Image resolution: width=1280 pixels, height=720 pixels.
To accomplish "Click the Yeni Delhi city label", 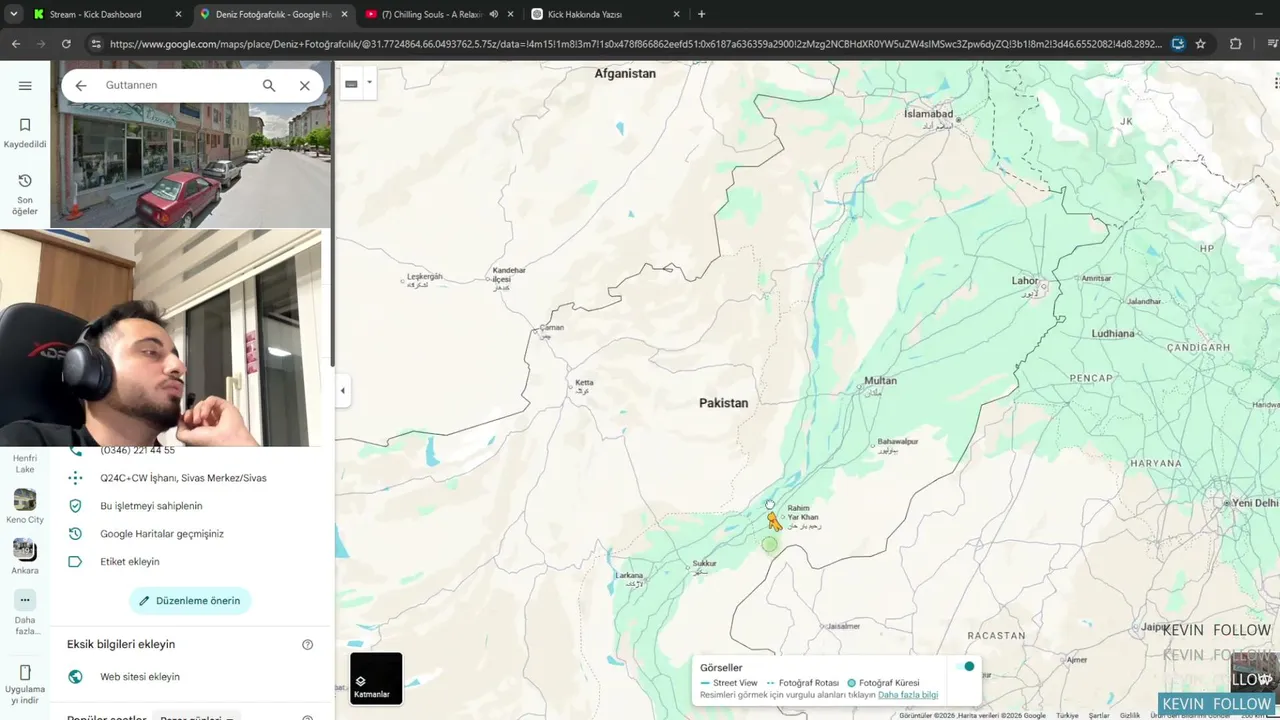I will pos(1256,503).
